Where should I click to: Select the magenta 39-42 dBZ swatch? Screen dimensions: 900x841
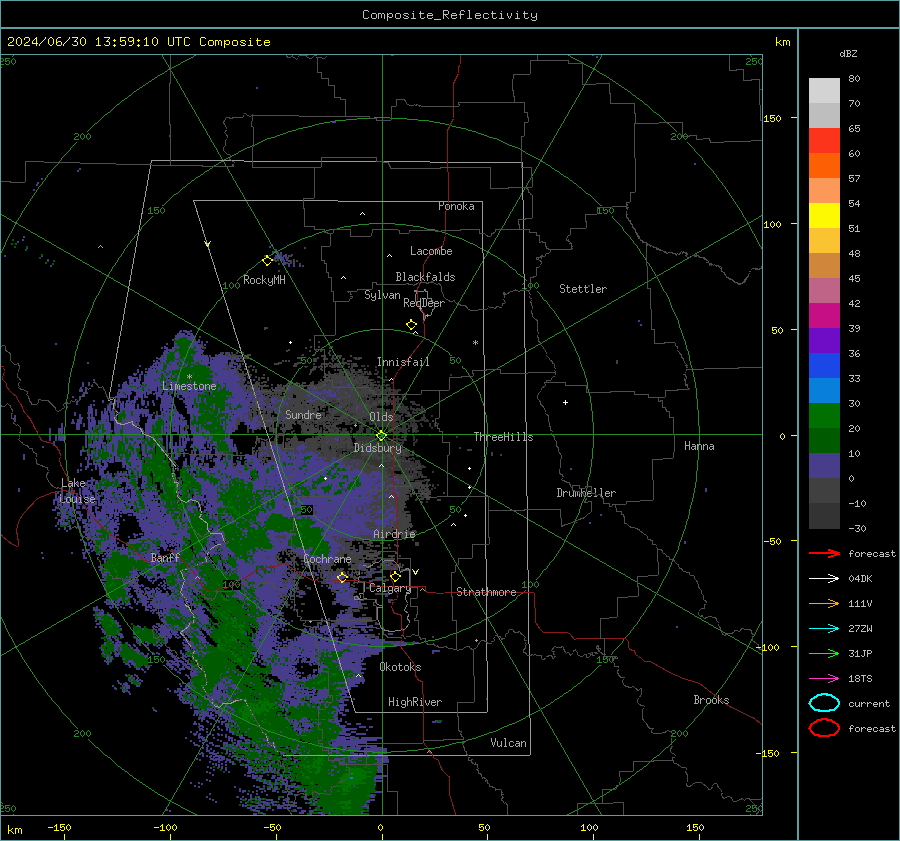click(x=824, y=315)
